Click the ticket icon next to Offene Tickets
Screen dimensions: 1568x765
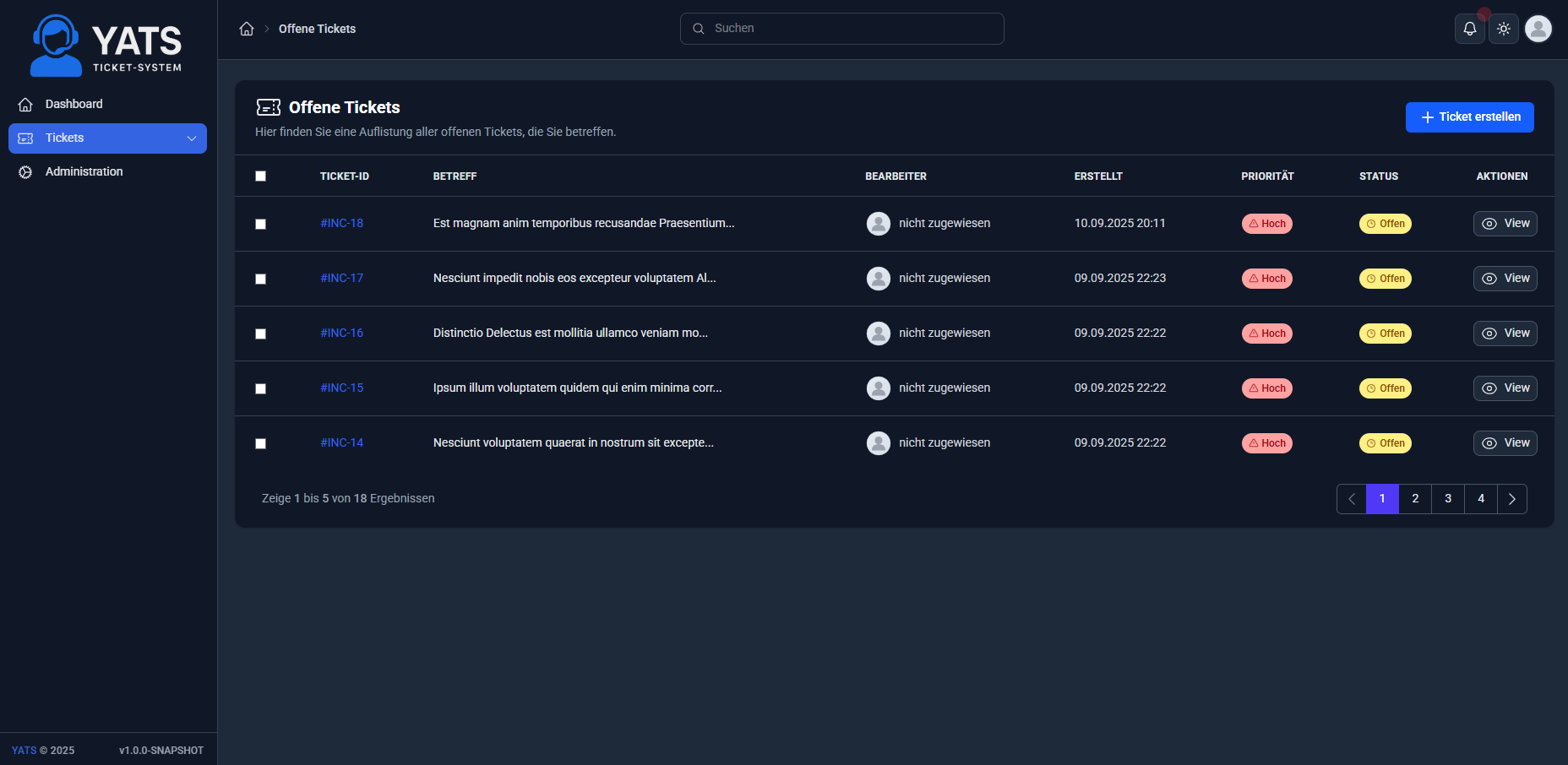click(x=269, y=107)
